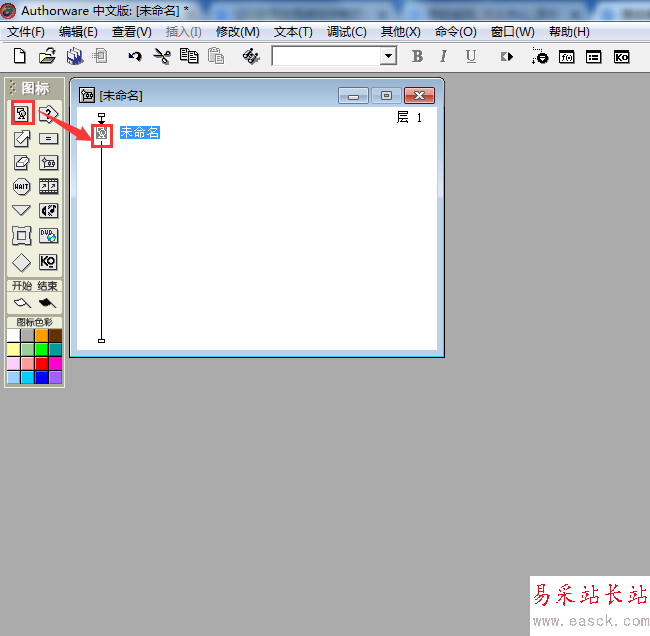The image size is (650, 636).
Task: Select the Sound icon in the palette
Action: click(x=48, y=211)
